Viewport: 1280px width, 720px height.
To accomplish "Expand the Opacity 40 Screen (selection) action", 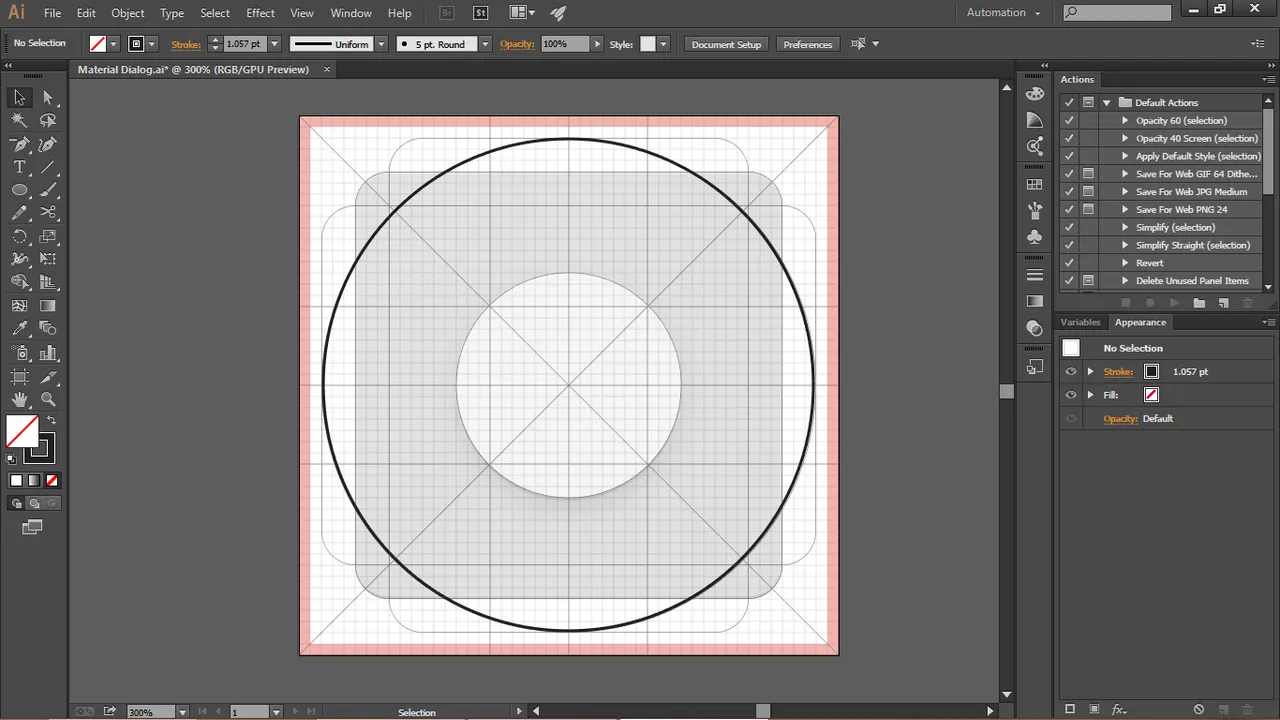I will pyautogui.click(x=1125, y=138).
